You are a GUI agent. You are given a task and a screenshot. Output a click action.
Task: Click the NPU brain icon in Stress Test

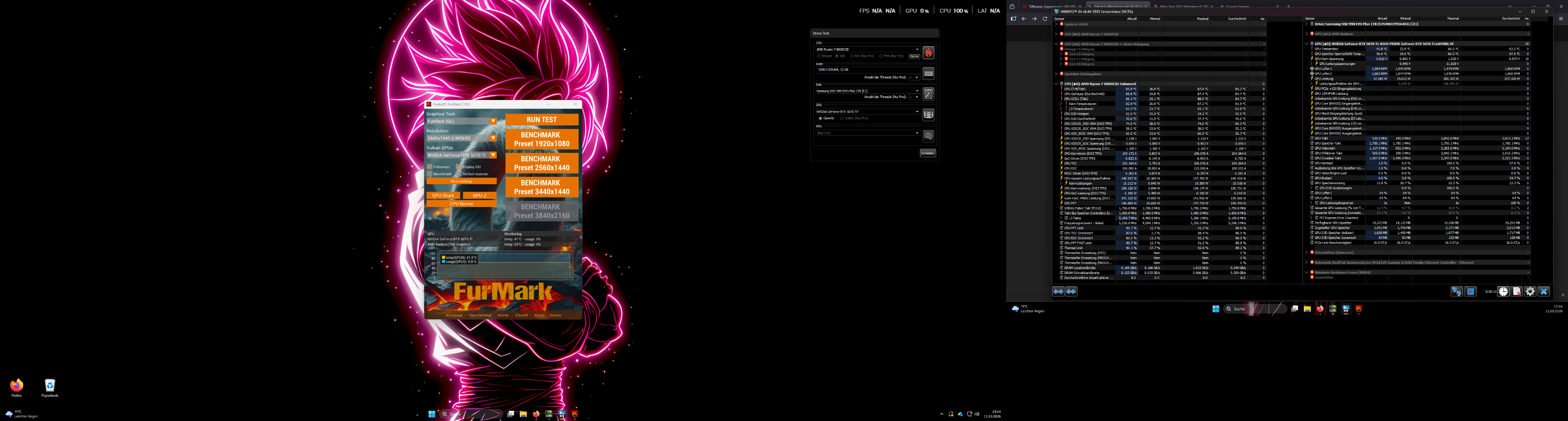coord(928,136)
